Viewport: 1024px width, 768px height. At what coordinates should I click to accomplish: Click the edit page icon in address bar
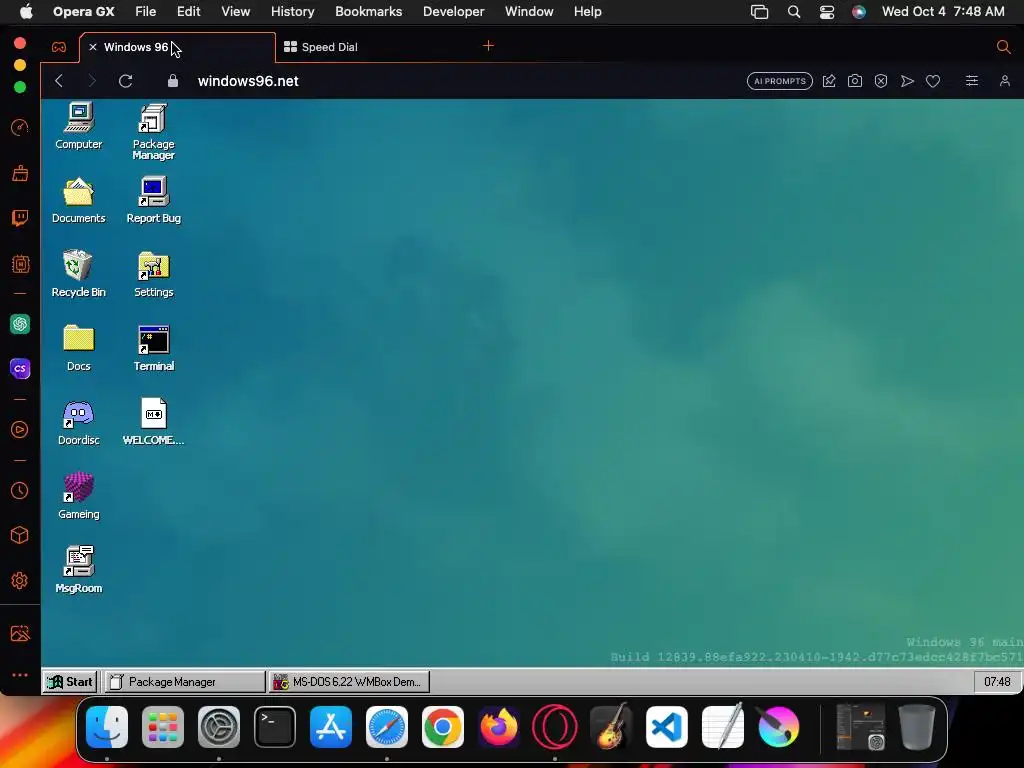(829, 81)
